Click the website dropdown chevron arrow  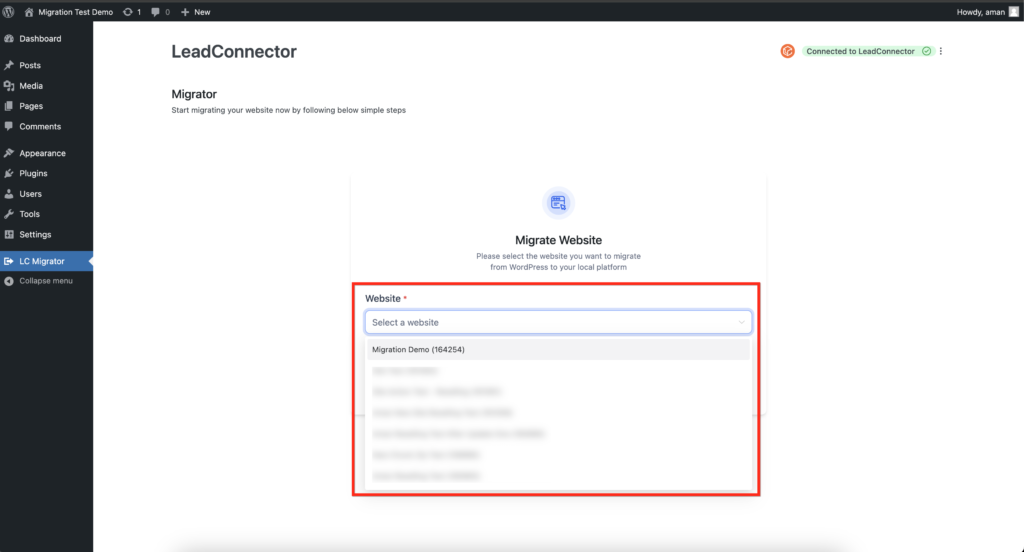point(741,322)
